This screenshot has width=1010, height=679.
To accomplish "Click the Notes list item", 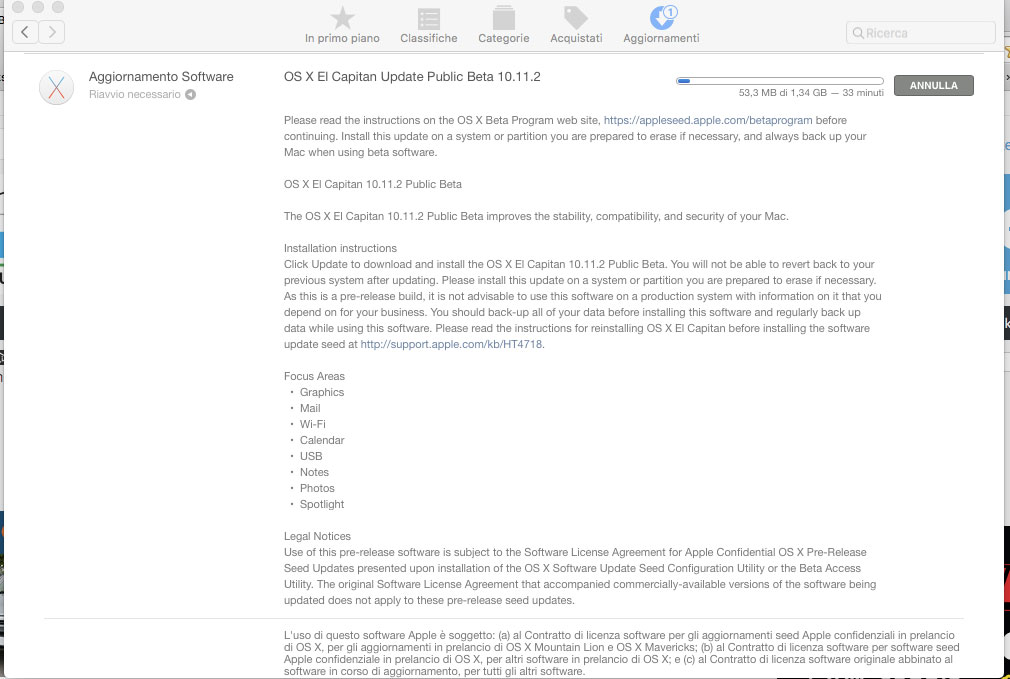I will [314, 472].
